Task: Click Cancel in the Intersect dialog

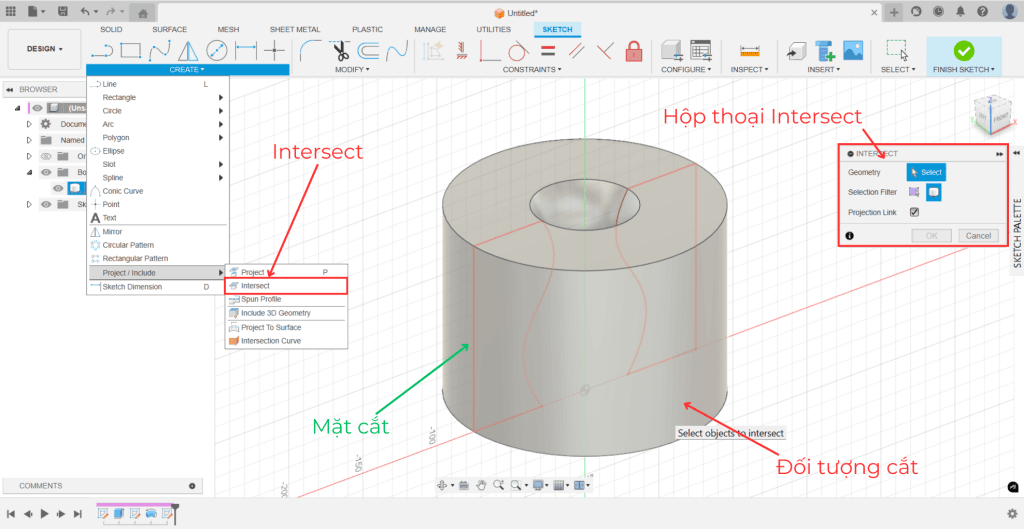Action: pyautogui.click(x=977, y=236)
